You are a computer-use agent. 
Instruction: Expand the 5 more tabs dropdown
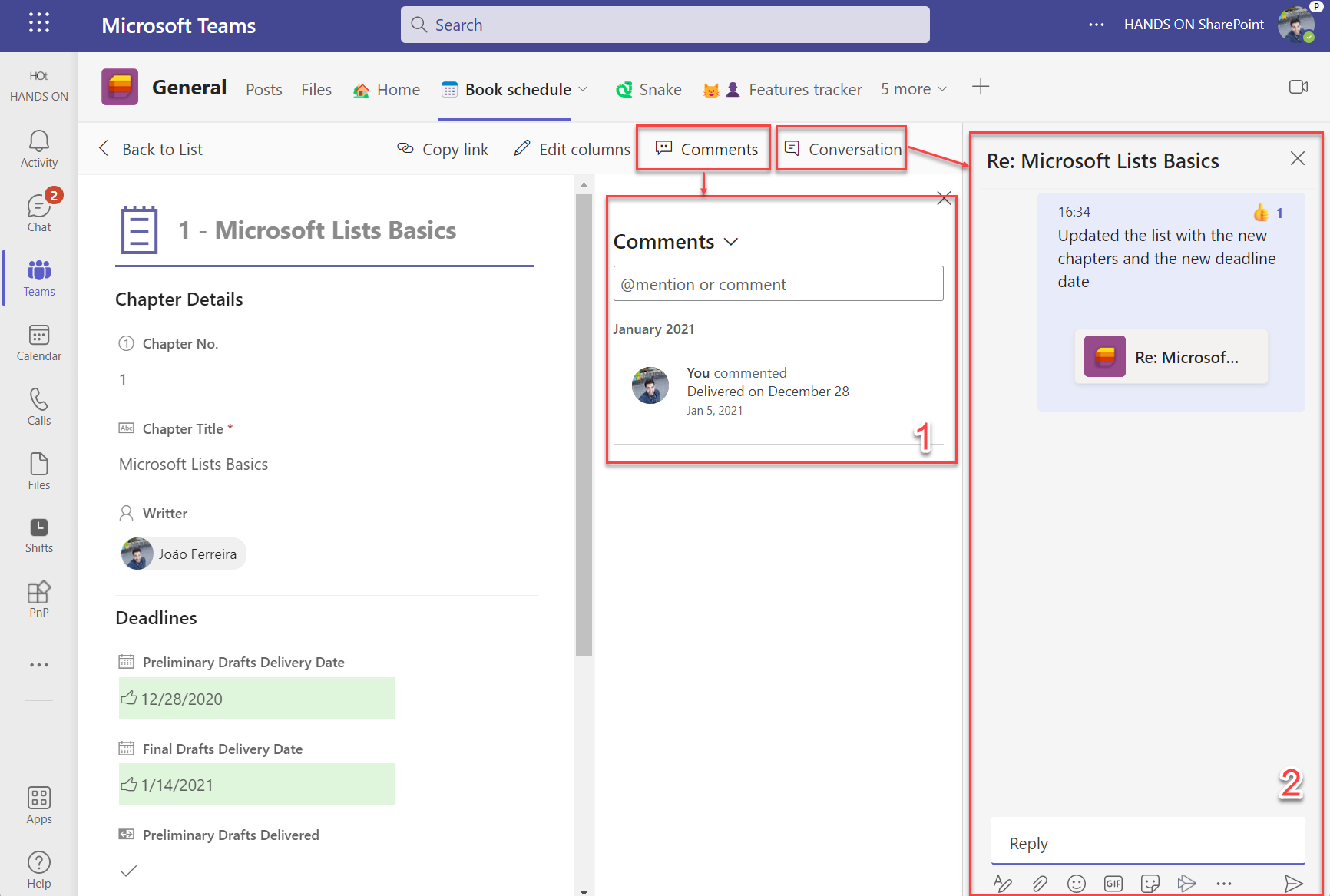(x=914, y=89)
